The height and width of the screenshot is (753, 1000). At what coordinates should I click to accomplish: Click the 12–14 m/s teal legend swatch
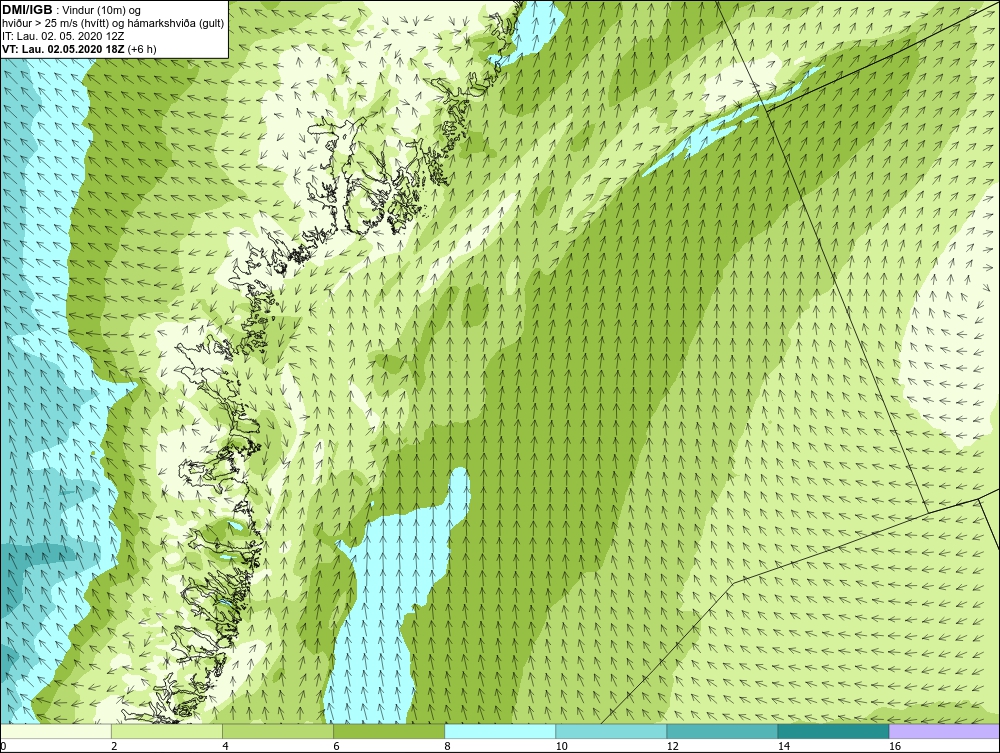click(722, 731)
